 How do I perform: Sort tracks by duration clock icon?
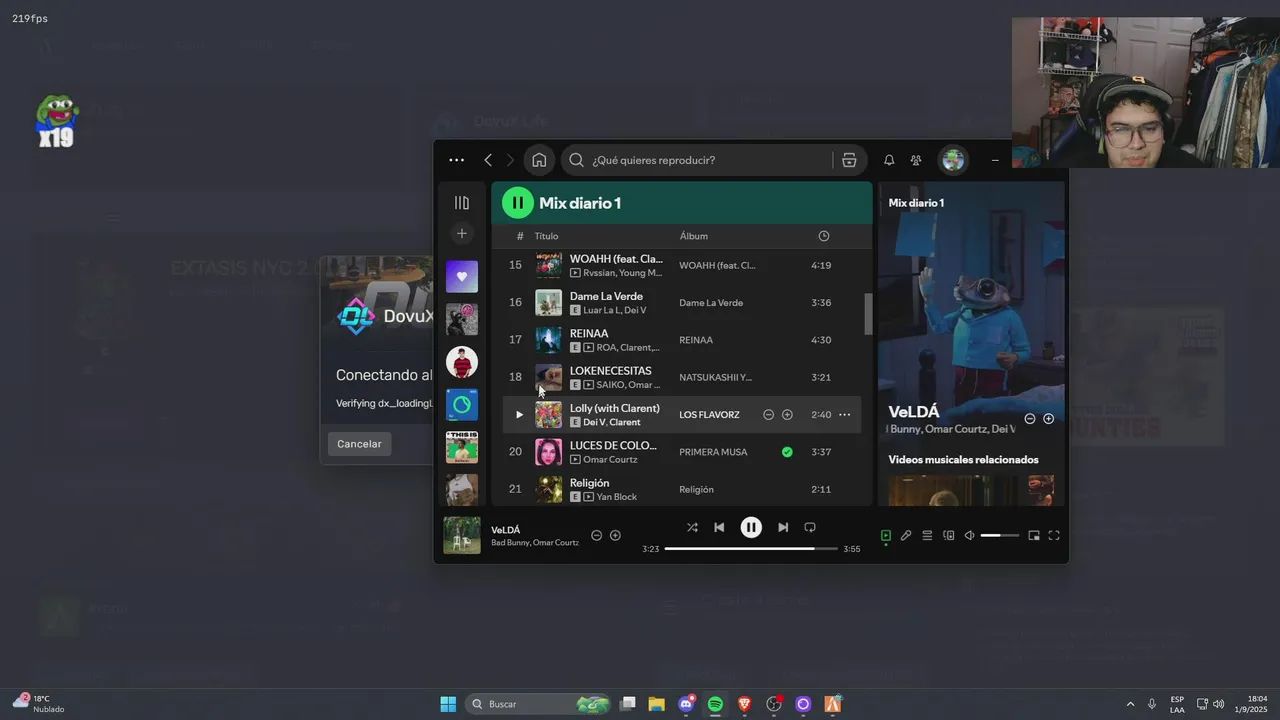click(x=823, y=236)
